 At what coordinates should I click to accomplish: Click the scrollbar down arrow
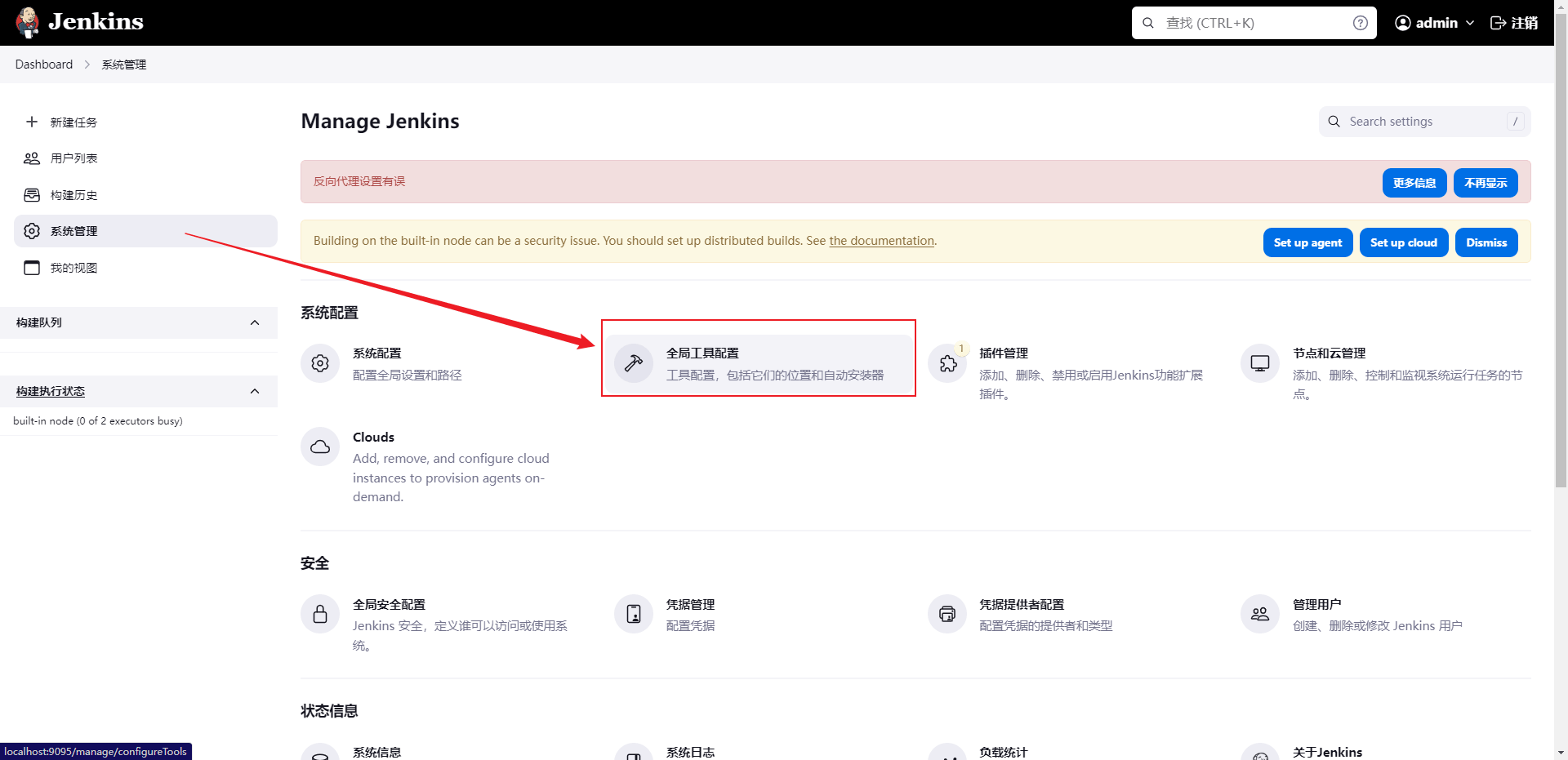click(1561, 753)
